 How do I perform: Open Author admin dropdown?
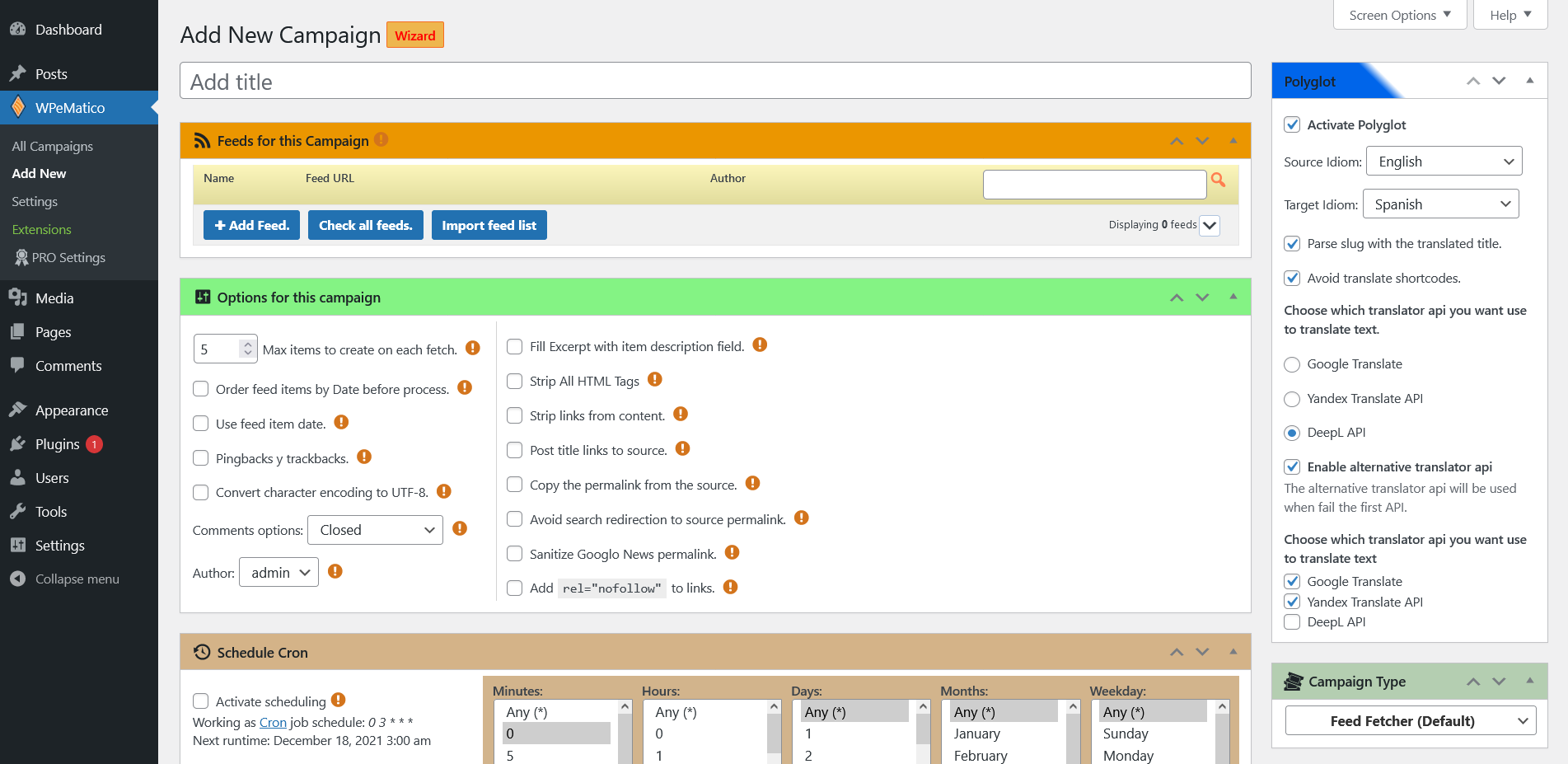pyautogui.click(x=278, y=573)
